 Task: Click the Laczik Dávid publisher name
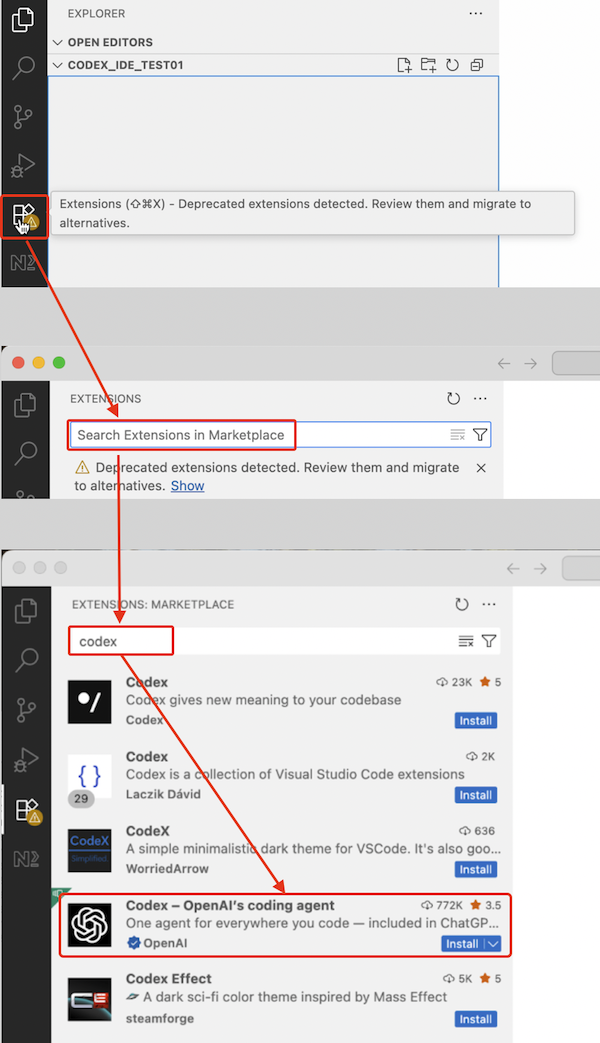(x=163, y=794)
